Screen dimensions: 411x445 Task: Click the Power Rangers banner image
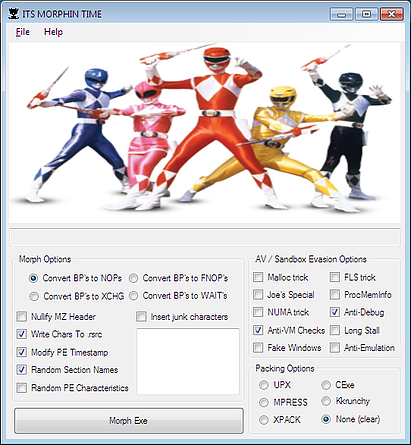pos(205,132)
